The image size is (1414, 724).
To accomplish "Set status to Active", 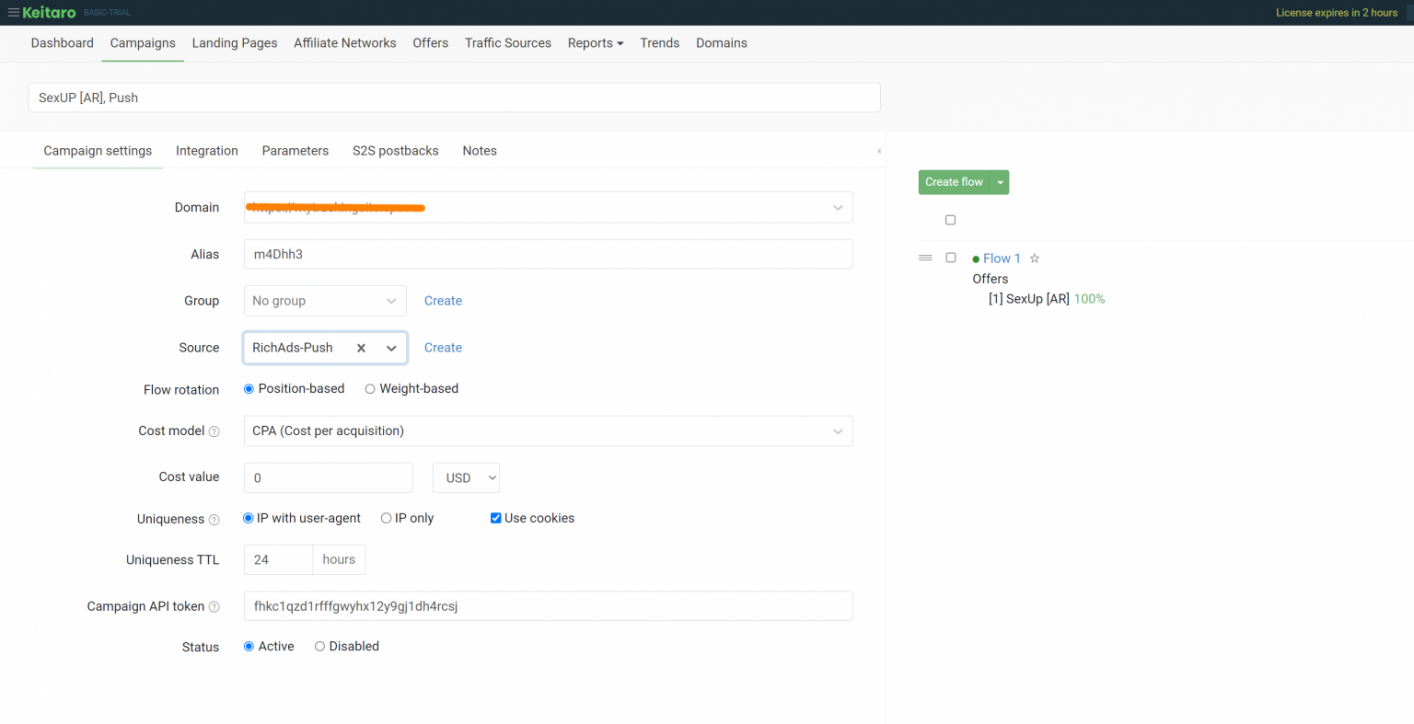I will pyautogui.click(x=249, y=646).
